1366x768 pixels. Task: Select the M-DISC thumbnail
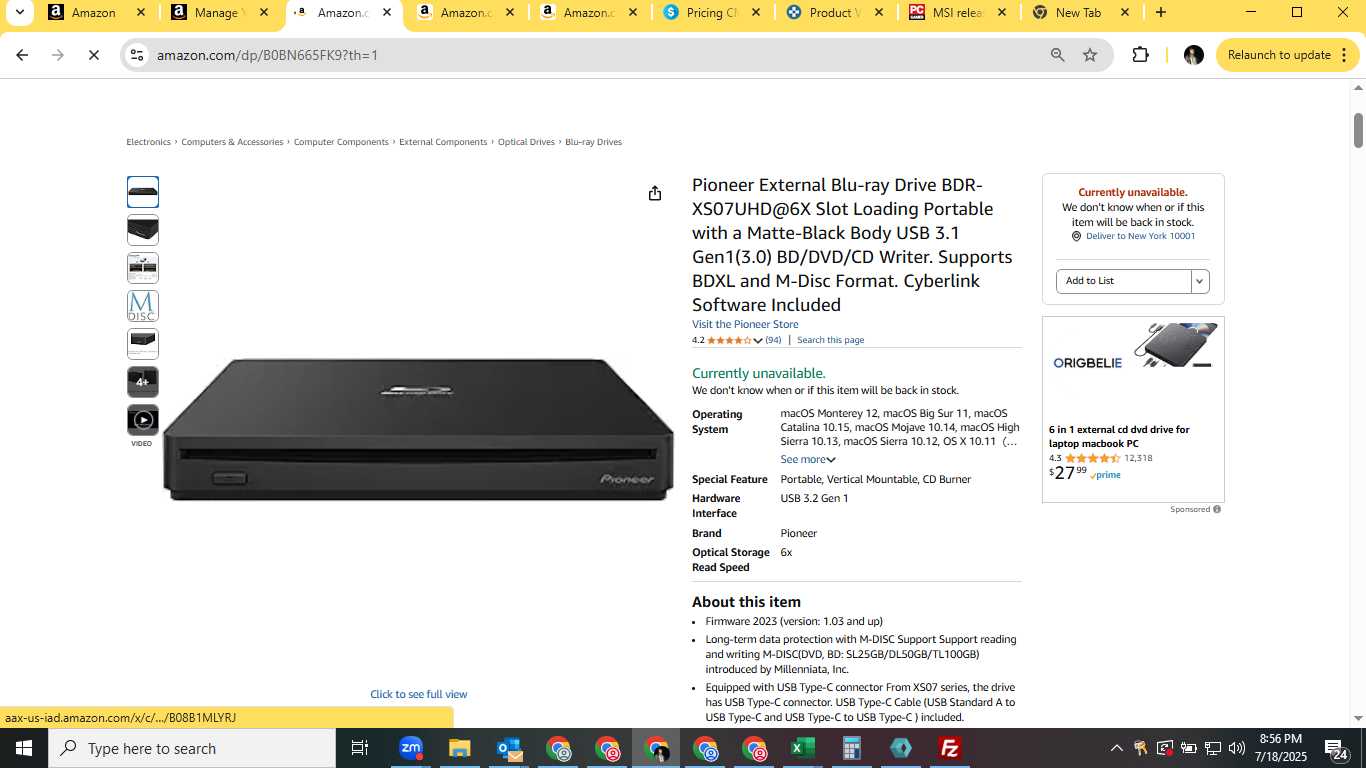click(x=143, y=306)
